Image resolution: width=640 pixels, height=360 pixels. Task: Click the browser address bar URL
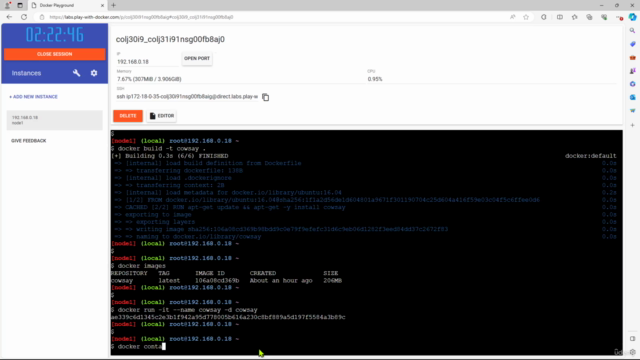pos(141,17)
